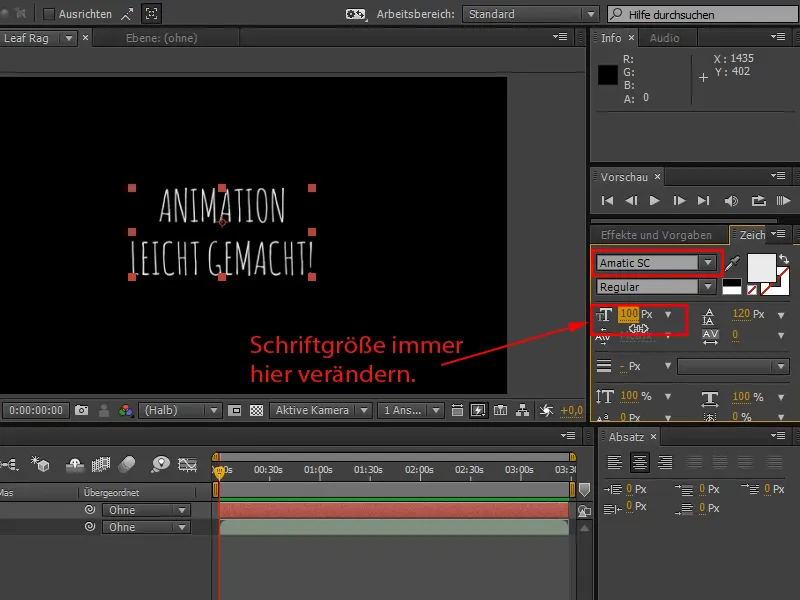Open the fast previews lightning icon
The height and width of the screenshot is (600, 800).
(479, 410)
